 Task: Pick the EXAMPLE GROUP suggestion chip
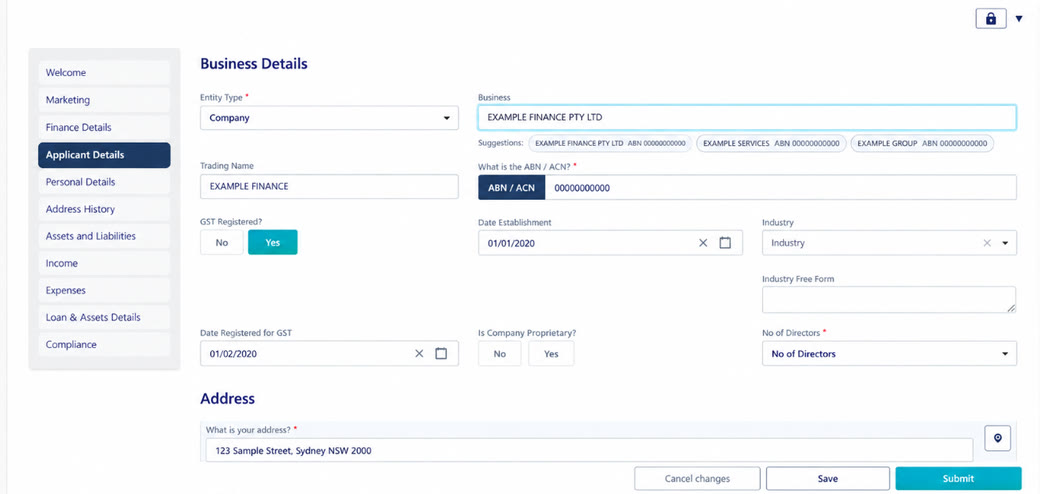[922, 143]
